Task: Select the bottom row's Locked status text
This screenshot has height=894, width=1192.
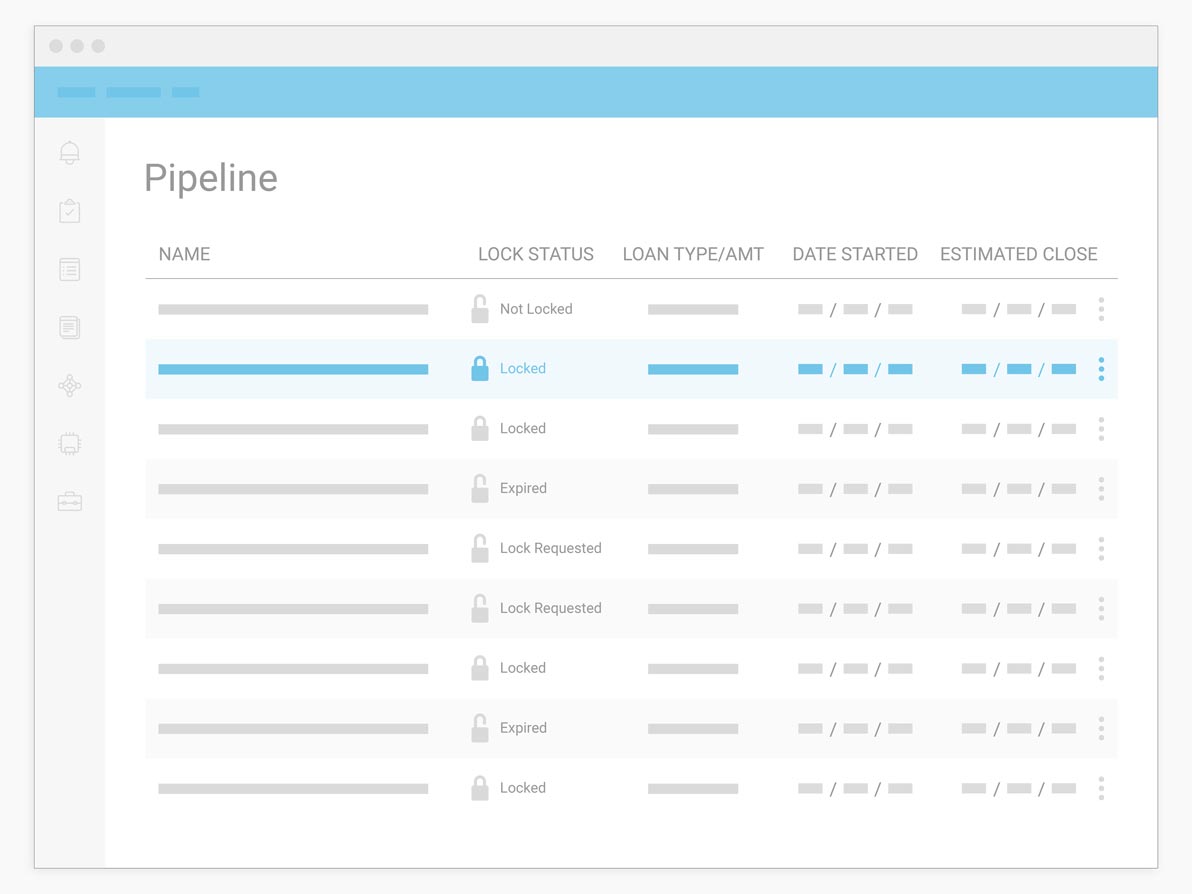Action: point(522,788)
